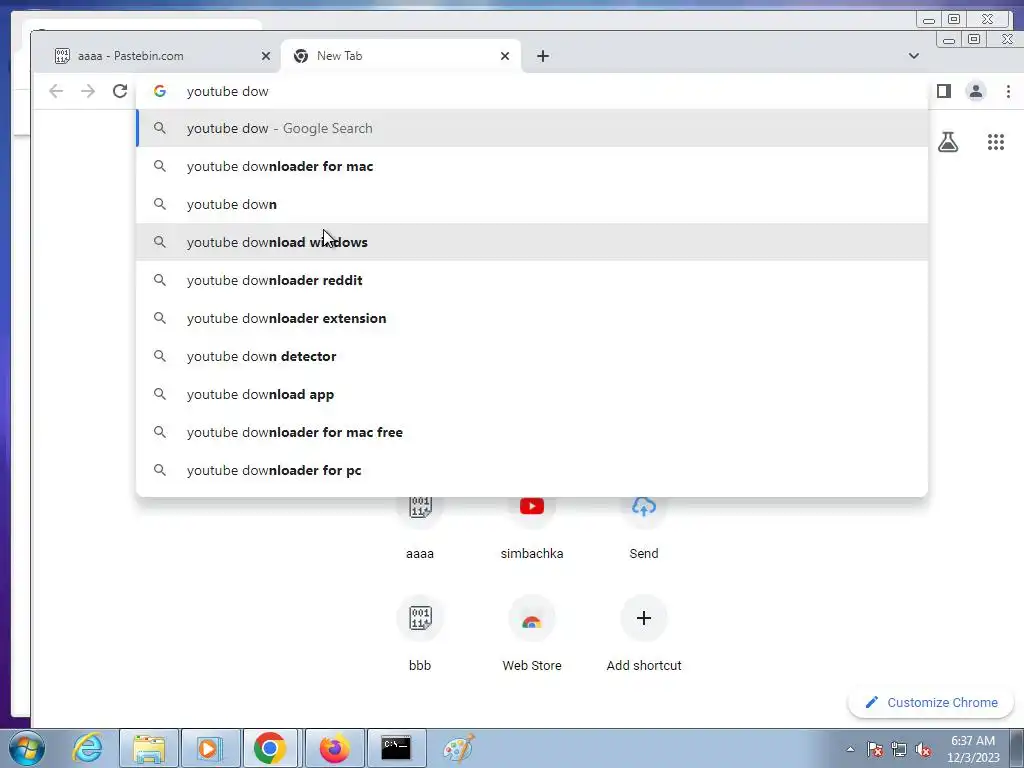The image size is (1024, 768).
Task: Select youtube download app suggestion
Action: 532,394
